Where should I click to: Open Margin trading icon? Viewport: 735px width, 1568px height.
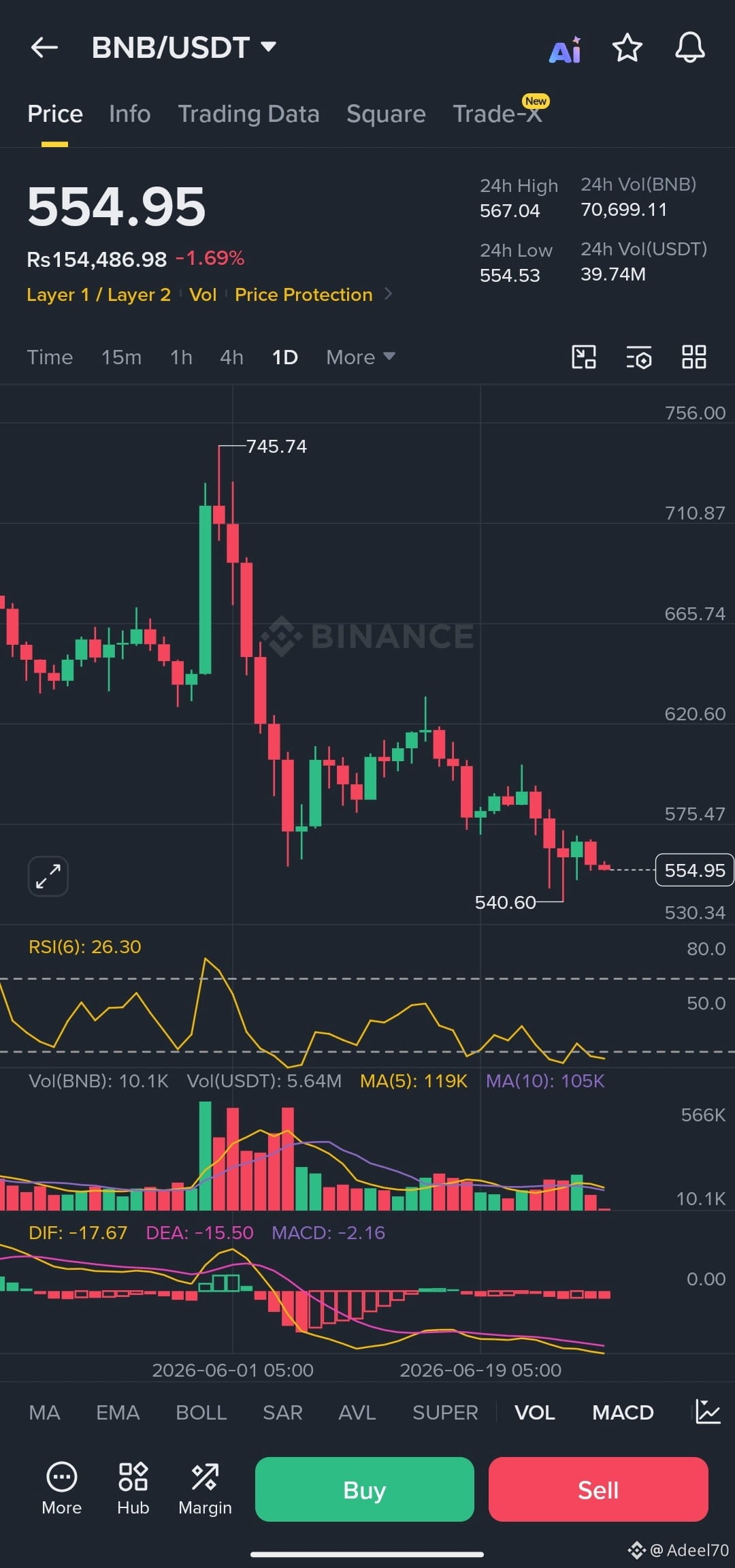pyautogui.click(x=205, y=1488)
